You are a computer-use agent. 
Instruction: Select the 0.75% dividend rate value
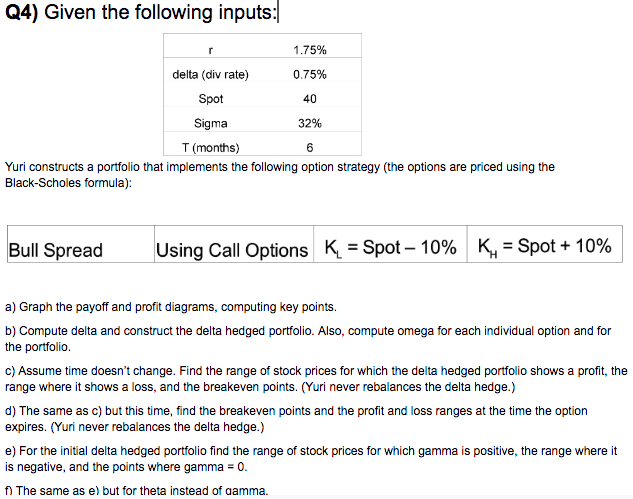pyautogui.click(x=310, y=75)
